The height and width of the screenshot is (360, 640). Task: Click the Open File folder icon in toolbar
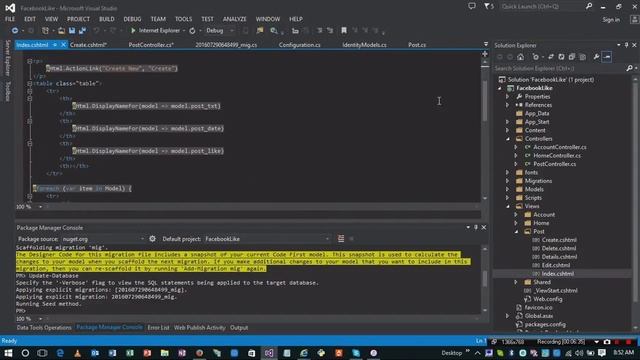point(61,31)
